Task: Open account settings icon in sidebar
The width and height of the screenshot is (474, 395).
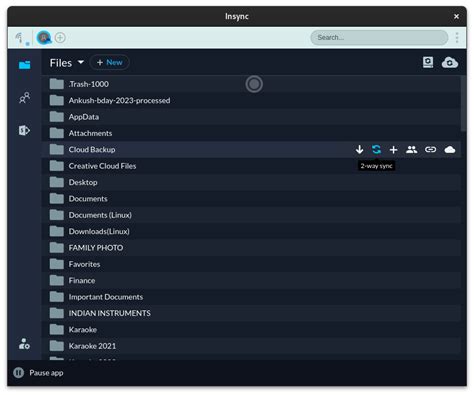Action: pyautogui.click(x=24, y=344)
